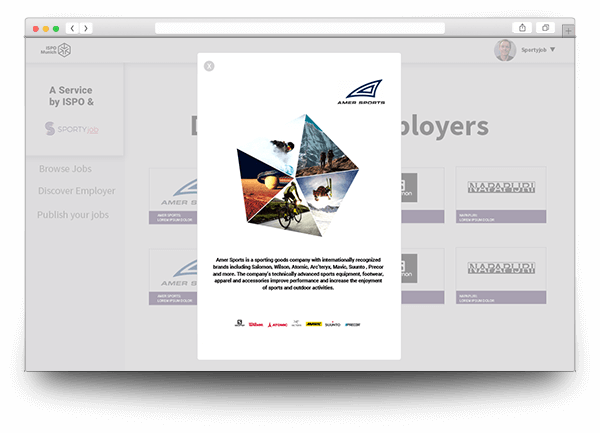Go forward with browser forward arrow

pyautogui.click(x=86, y=28)
